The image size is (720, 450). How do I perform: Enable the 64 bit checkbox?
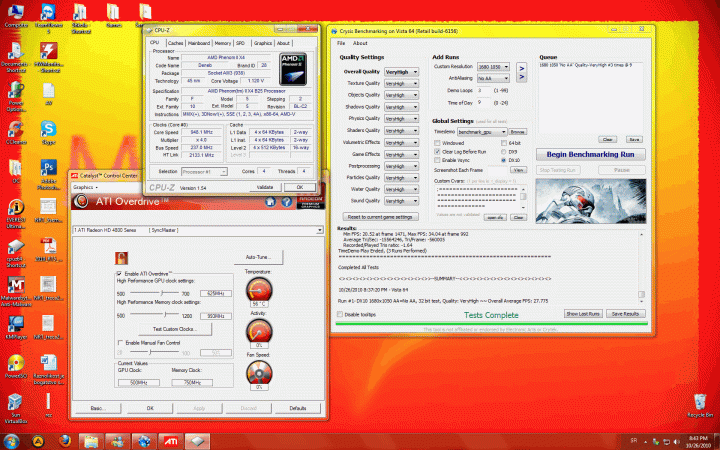coord(504,143)
